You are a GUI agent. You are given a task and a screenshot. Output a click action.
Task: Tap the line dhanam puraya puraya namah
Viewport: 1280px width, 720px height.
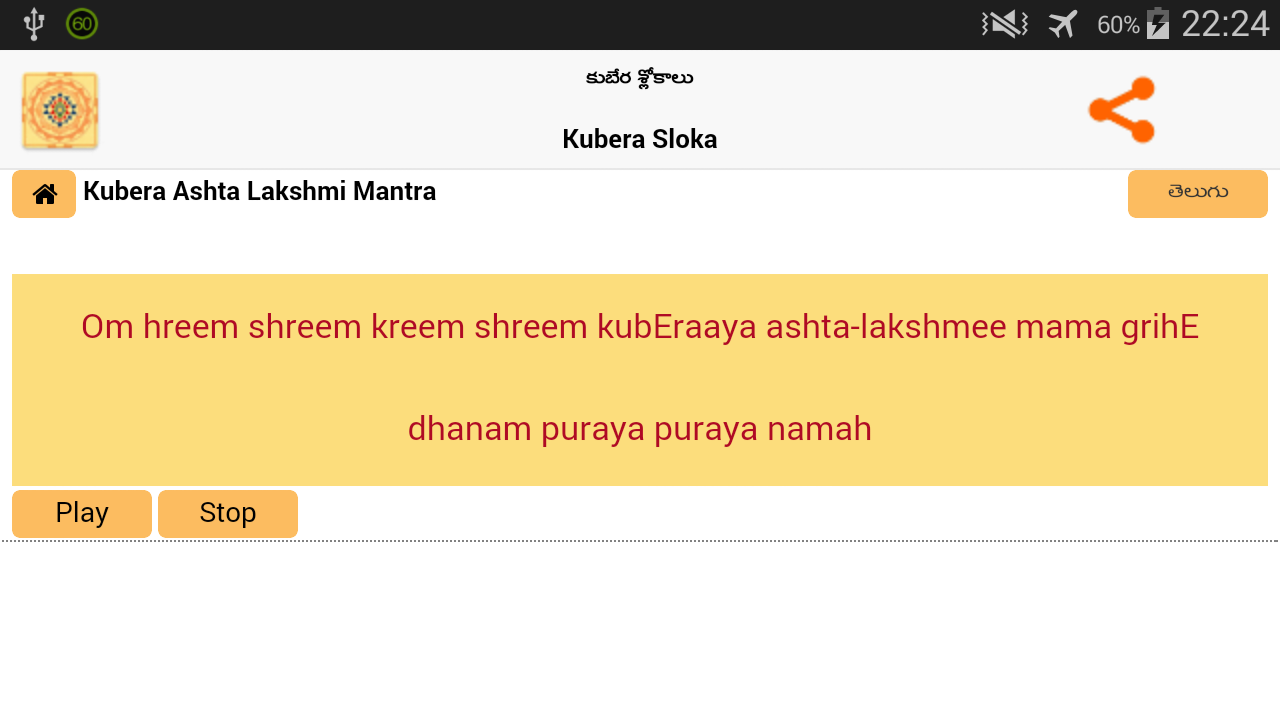639,429
